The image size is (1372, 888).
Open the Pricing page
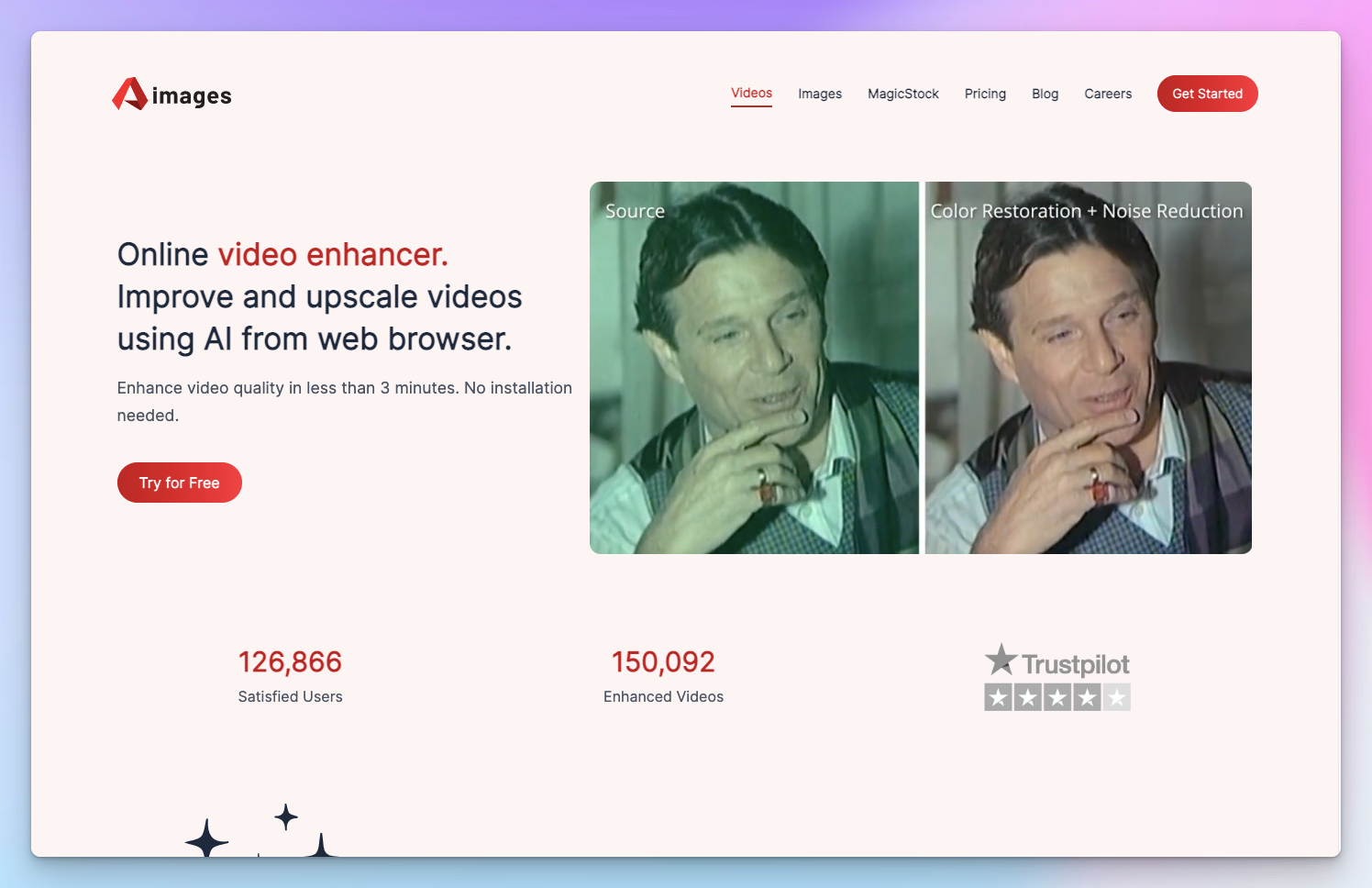click(985, 94)
